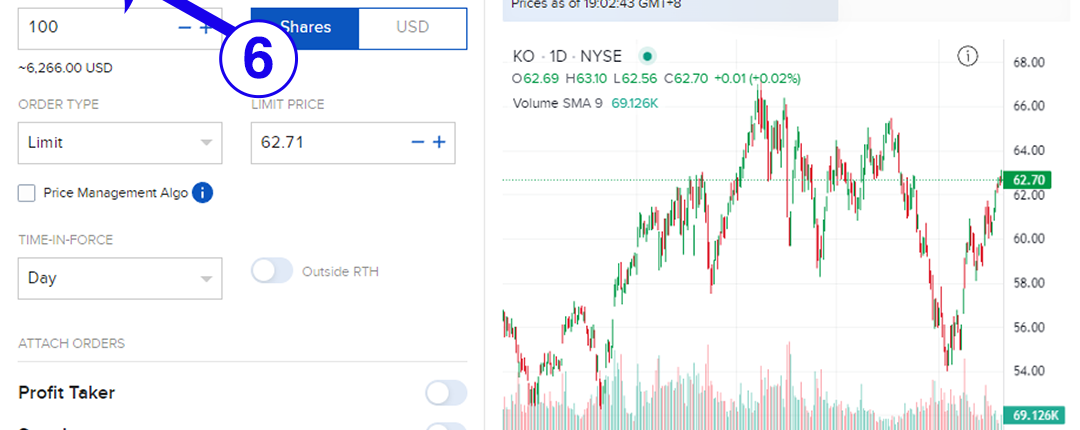The width and height of the screenshot is (1080, 430).
Task: Click the green 62.70 price axis label
Action: tap(1028, 180)
